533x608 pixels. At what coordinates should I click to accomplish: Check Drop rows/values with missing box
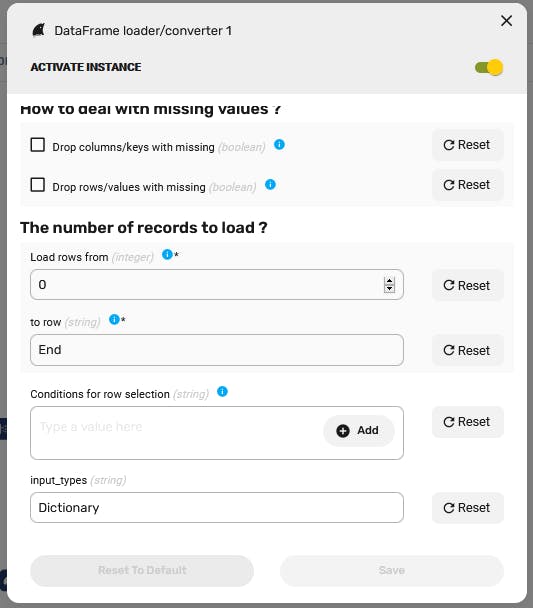[x=38, y=185]
